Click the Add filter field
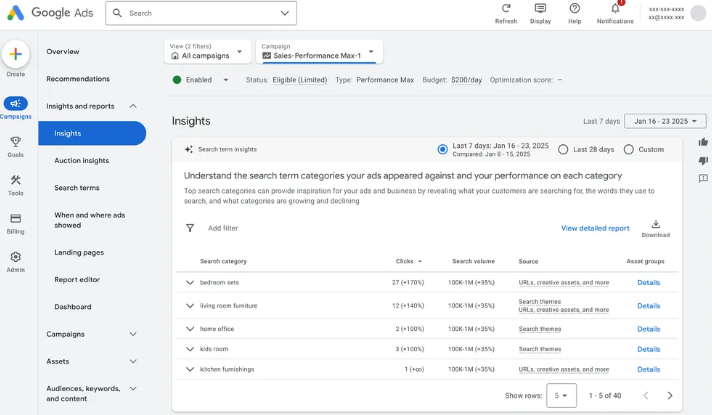 tap(223, 228)
